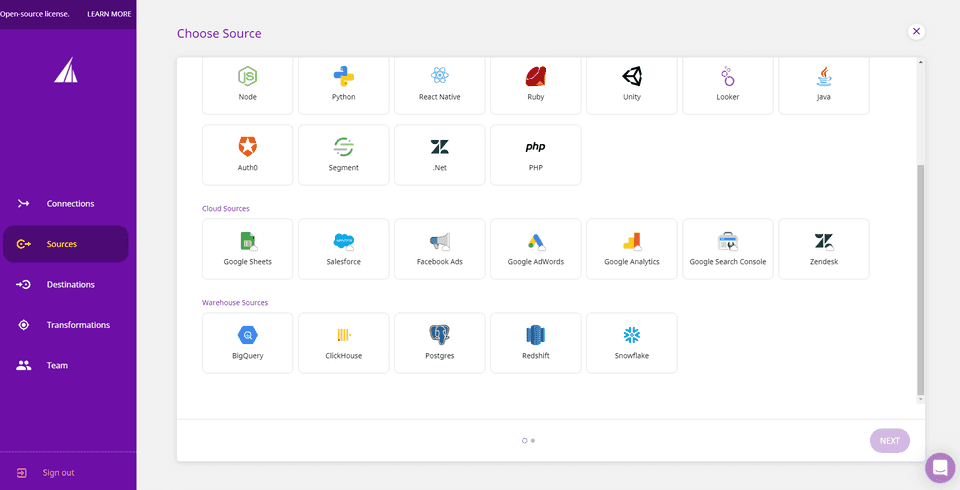Pick the Facebook Ads source
Viewport: 960px width, 490px height.
pyautogui.click(x=440, y=249)
